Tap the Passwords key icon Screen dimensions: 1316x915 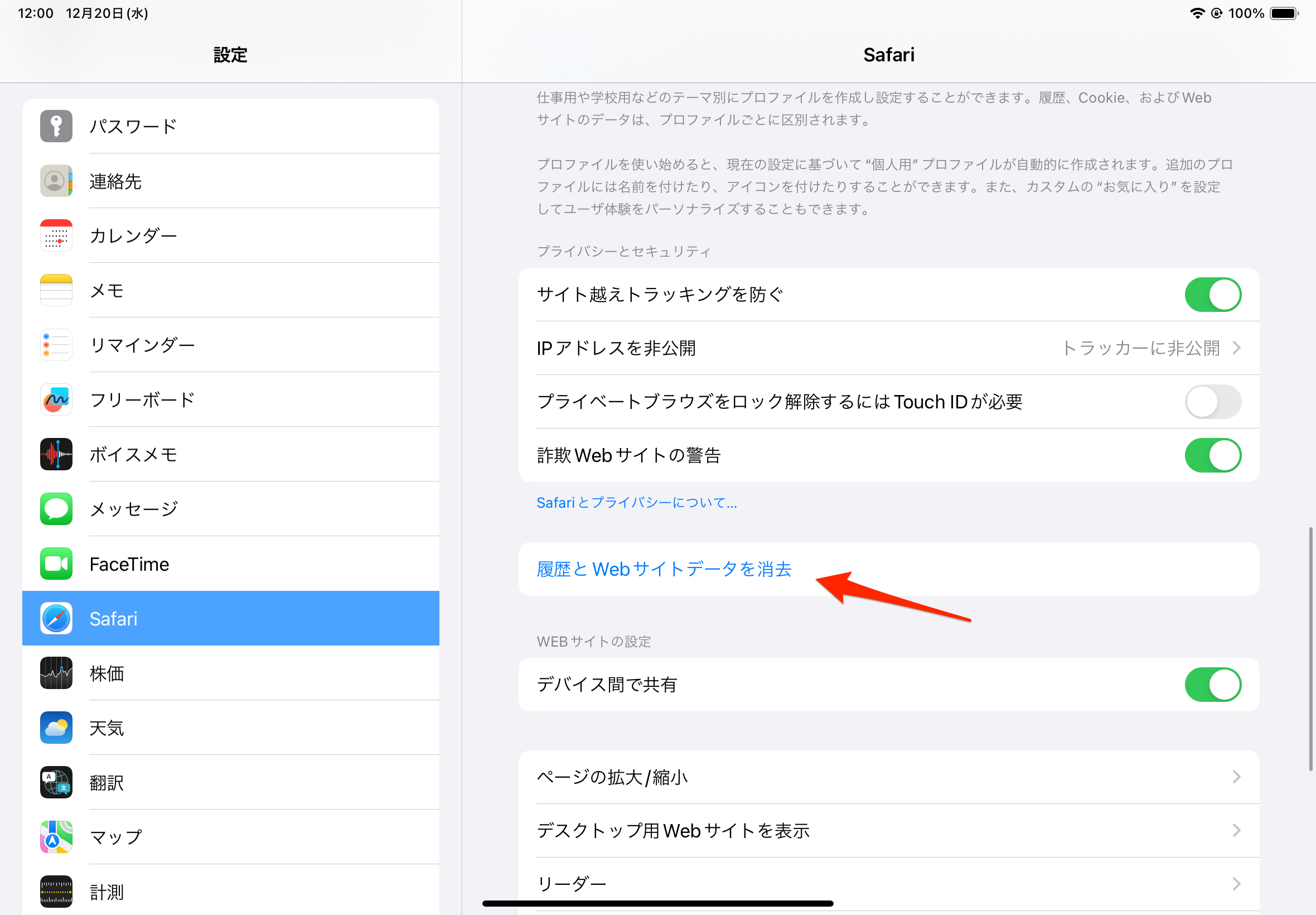click(x=56, y=126)
